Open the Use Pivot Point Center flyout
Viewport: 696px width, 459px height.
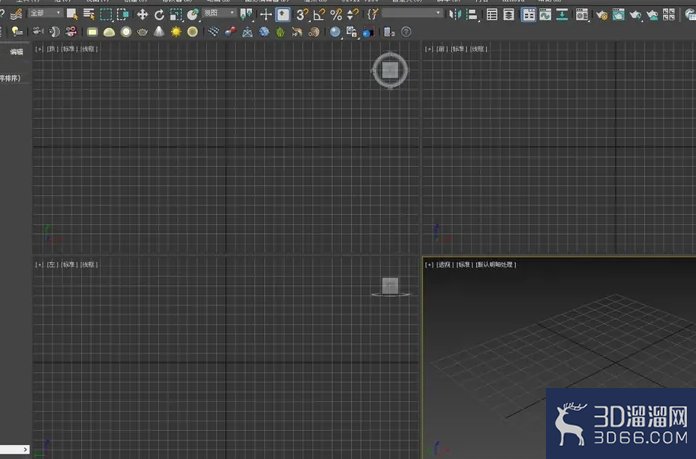coord(246,15)
